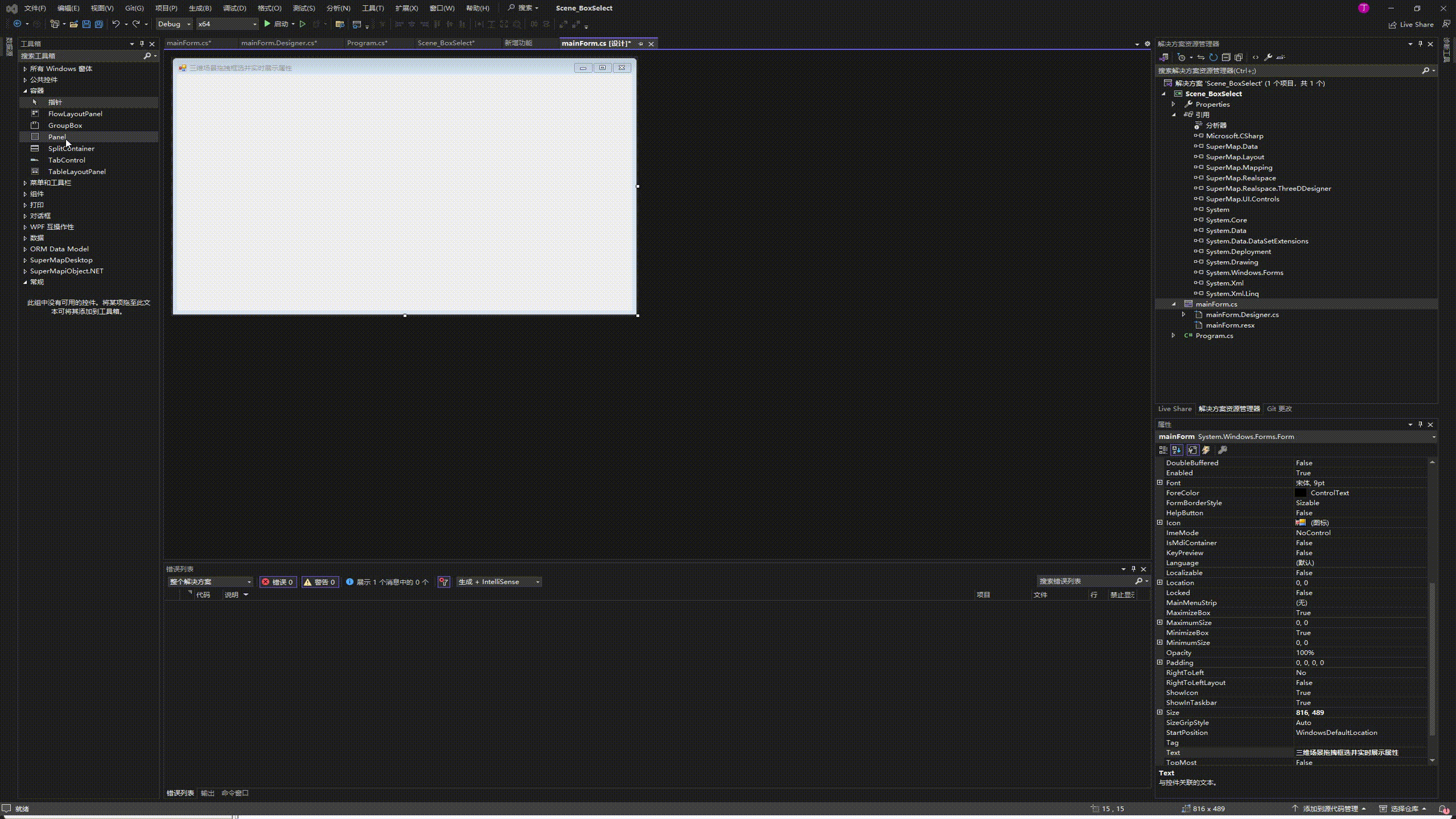
Task: Open the Debug configuration dropdown
Action: [x=174, y=24]
